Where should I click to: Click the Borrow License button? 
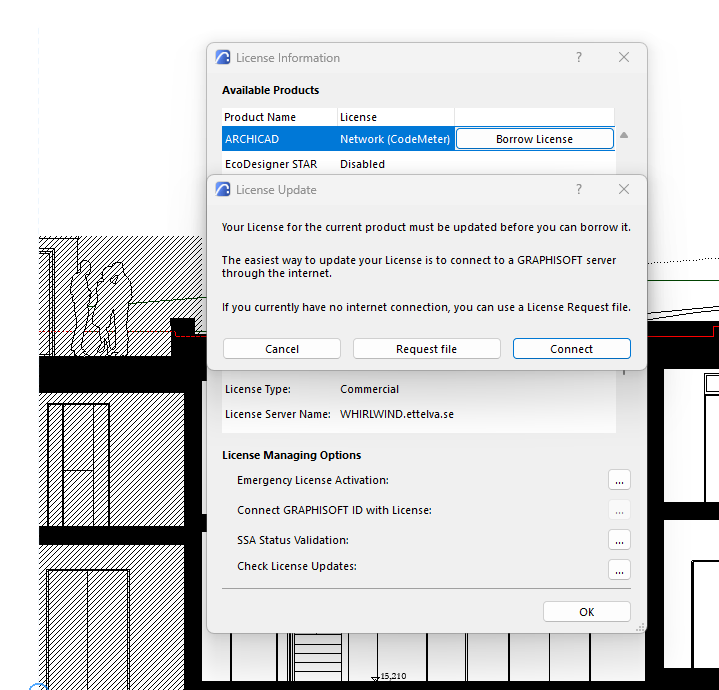pos(535,139)
